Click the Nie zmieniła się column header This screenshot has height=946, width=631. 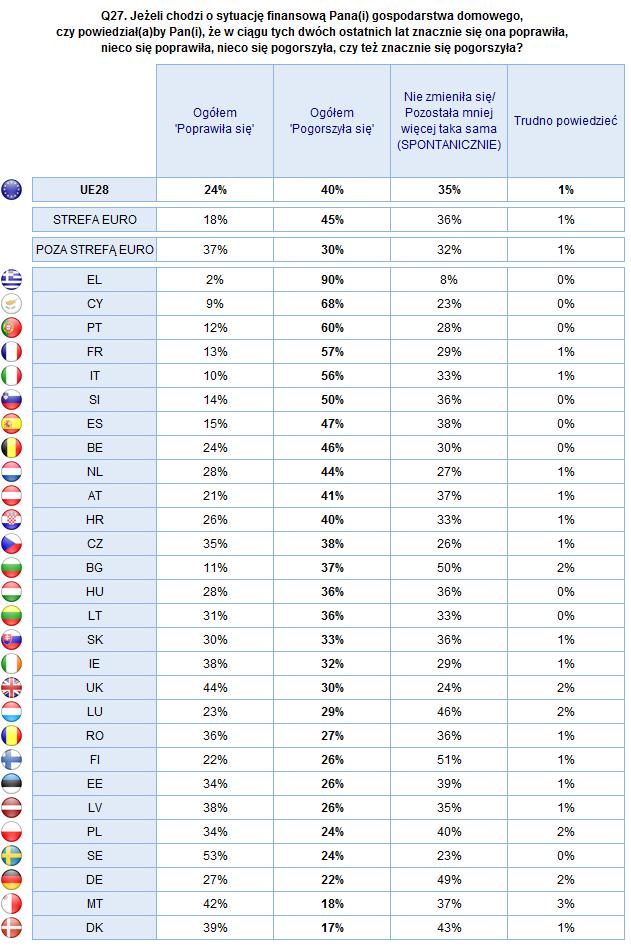[x=449, y=121]
